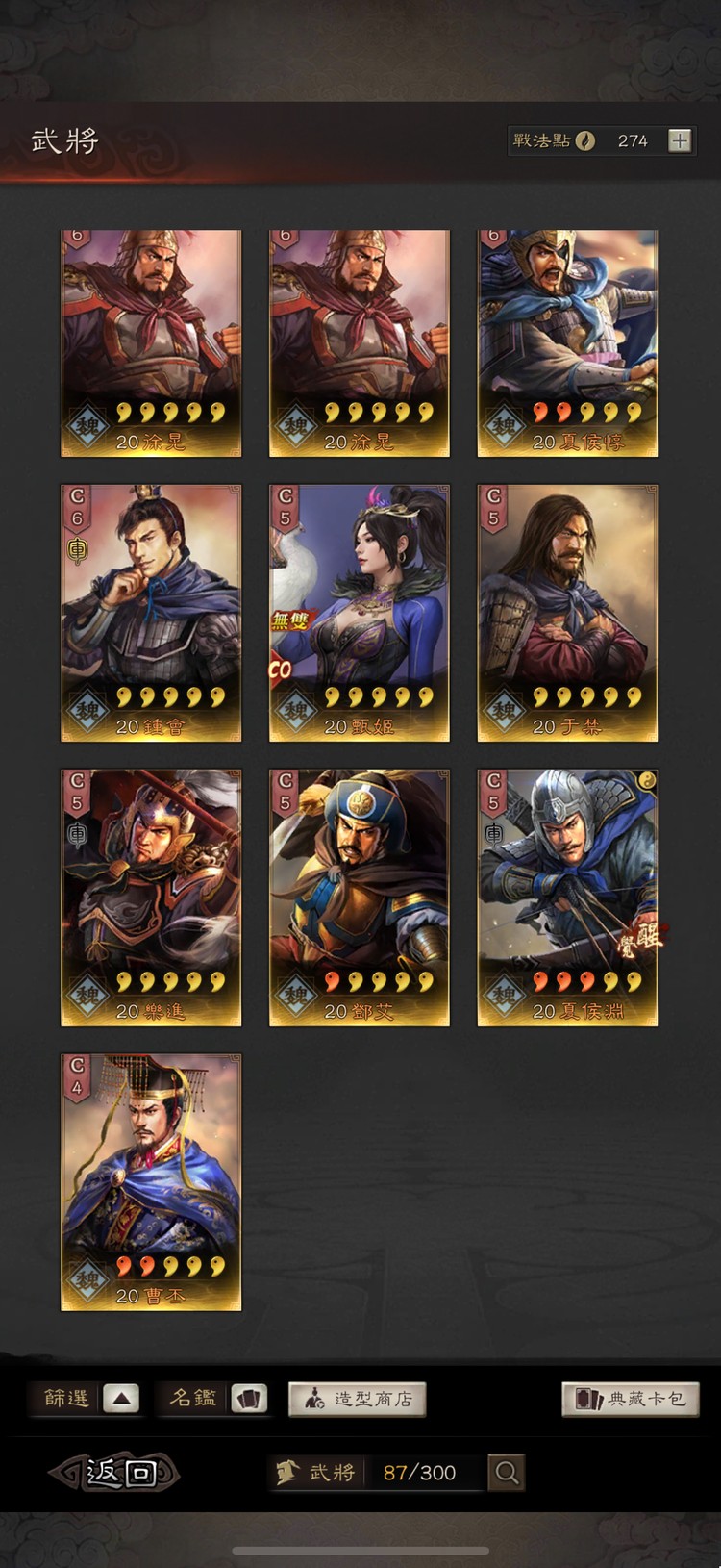Open the 造型商店 skin shop

pyautogui.click(x=357, y=1399)
